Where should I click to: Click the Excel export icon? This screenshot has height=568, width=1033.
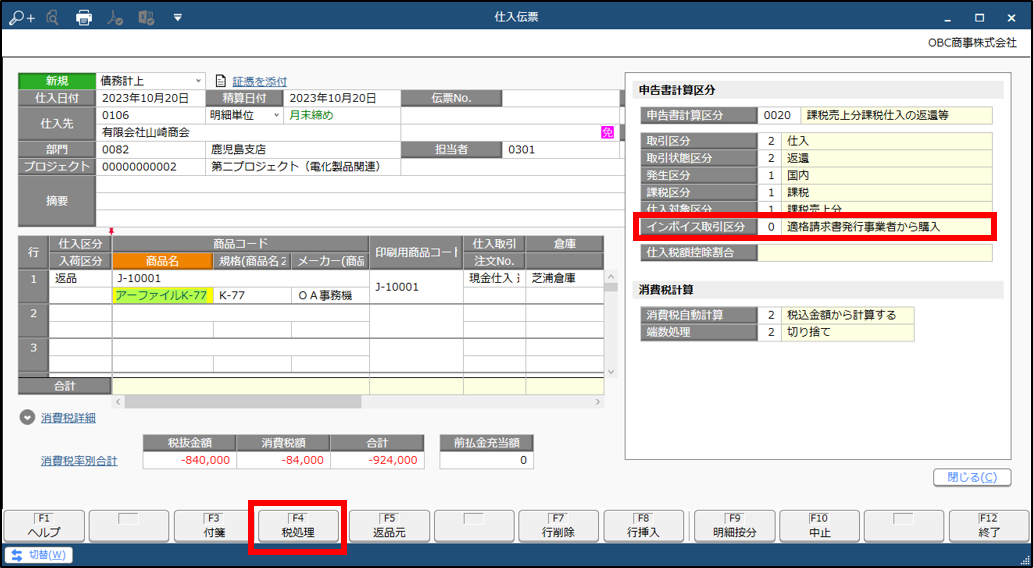click(x=146, y=18)
